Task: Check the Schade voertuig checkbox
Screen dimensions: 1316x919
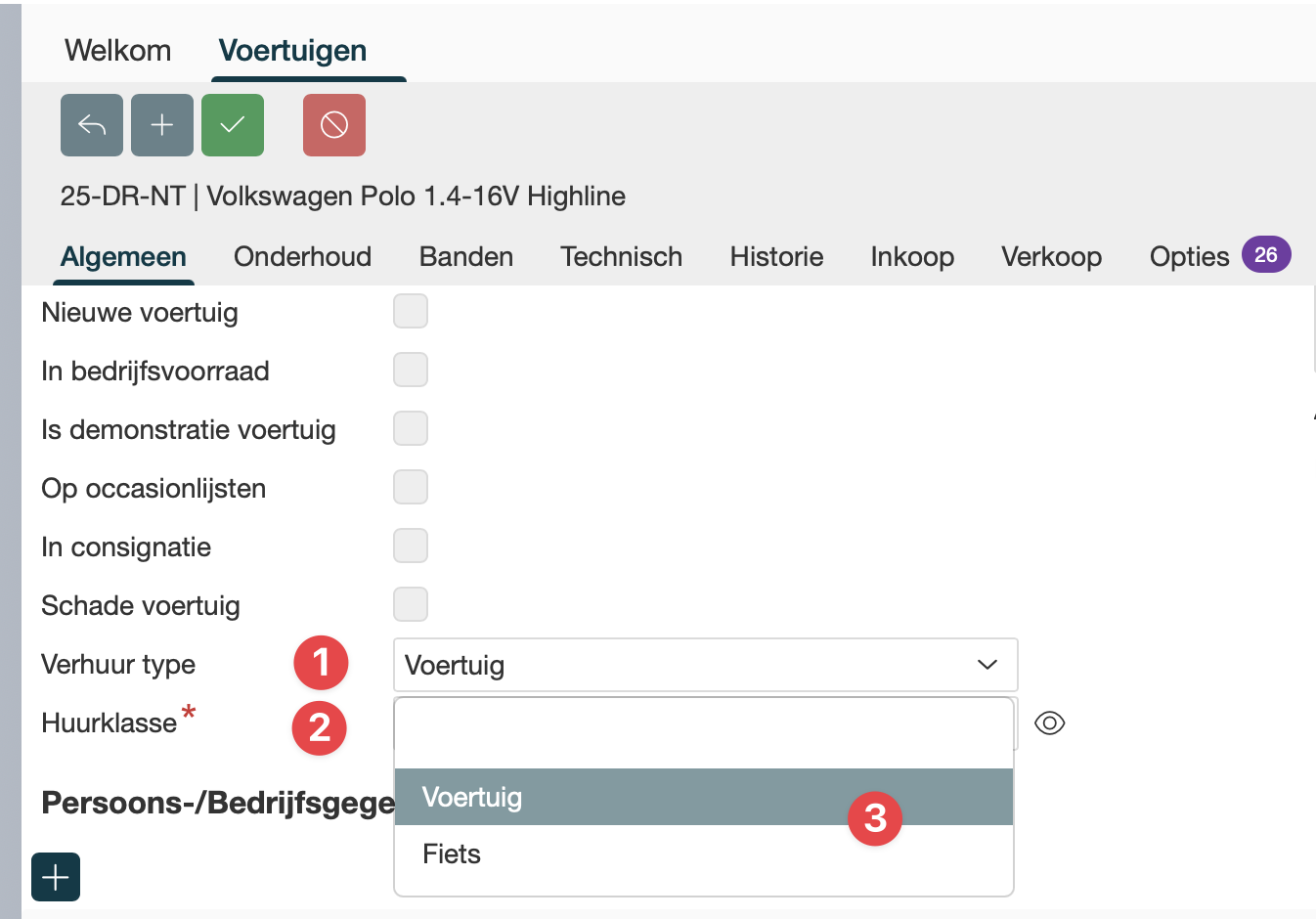Action: tap(411, 605)
